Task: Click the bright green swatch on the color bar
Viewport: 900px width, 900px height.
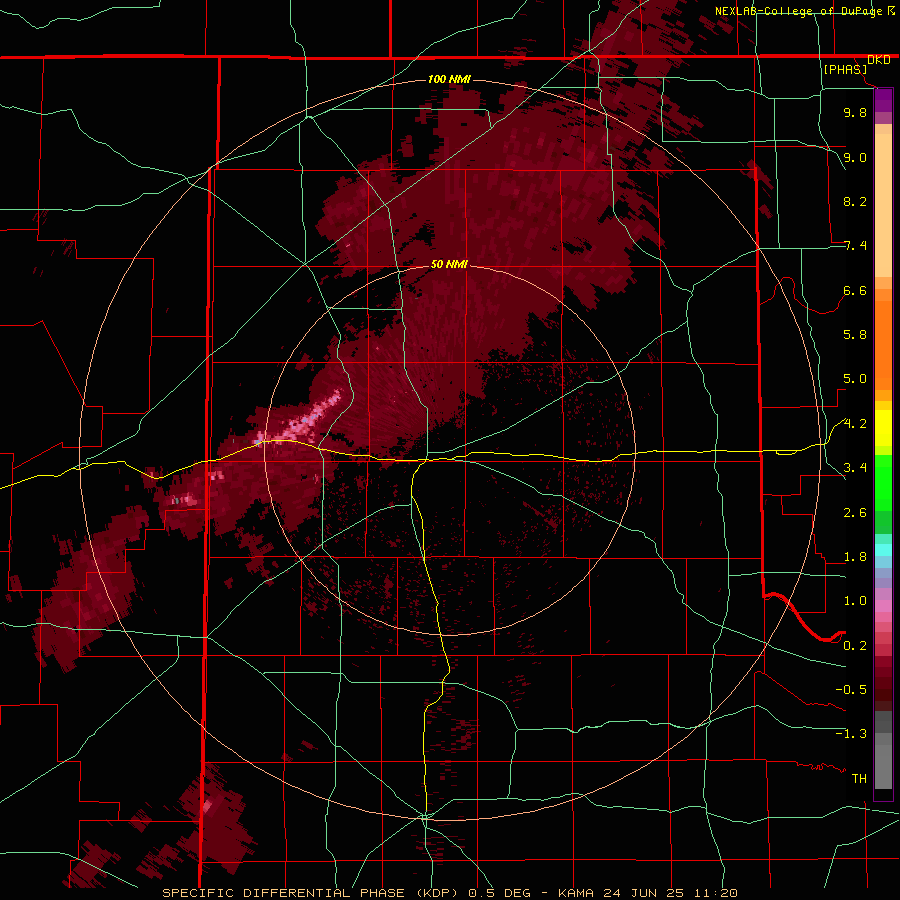Action: (883, 482)
